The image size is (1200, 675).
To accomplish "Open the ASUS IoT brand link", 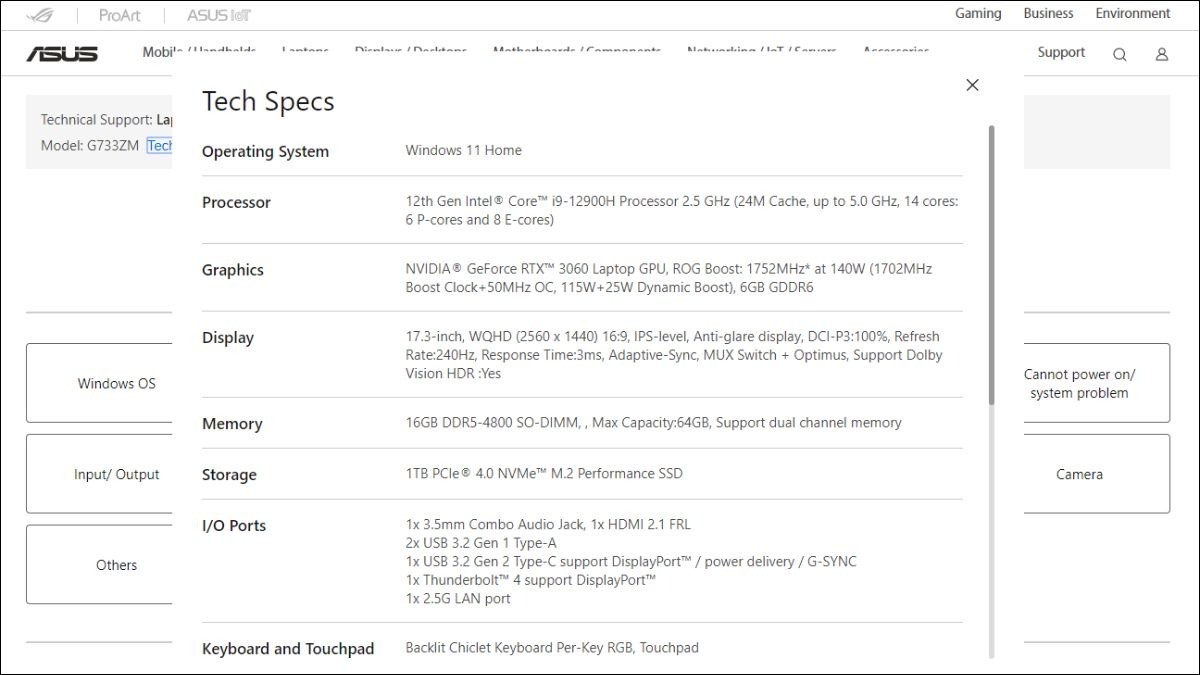I will coord(219,15).
